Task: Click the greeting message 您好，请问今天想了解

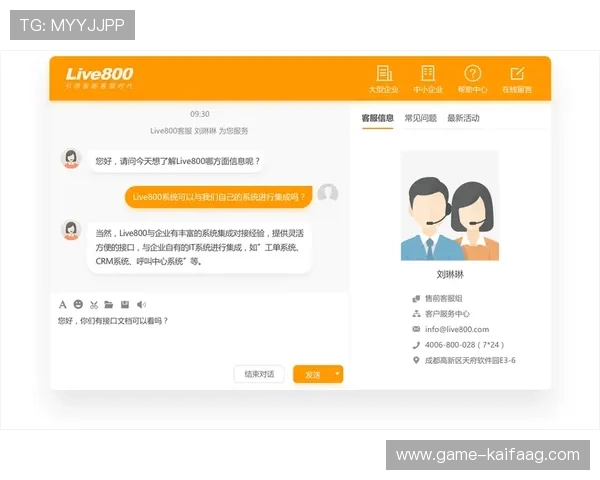Action: coord(177,161)
